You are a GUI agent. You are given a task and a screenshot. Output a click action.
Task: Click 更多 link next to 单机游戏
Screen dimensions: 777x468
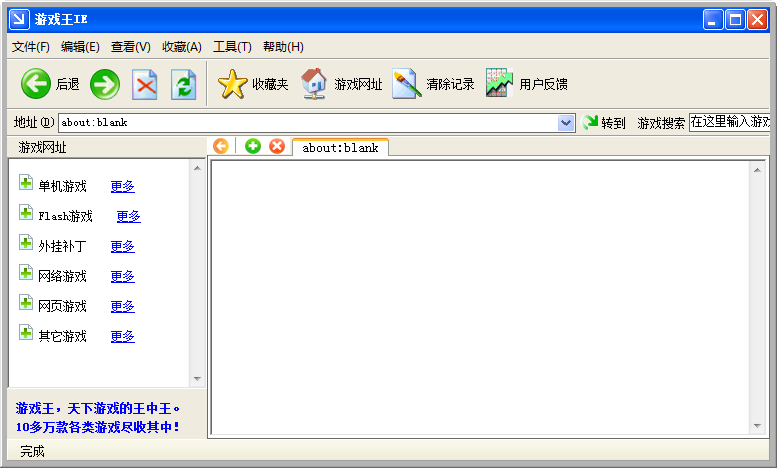(122, 186)
